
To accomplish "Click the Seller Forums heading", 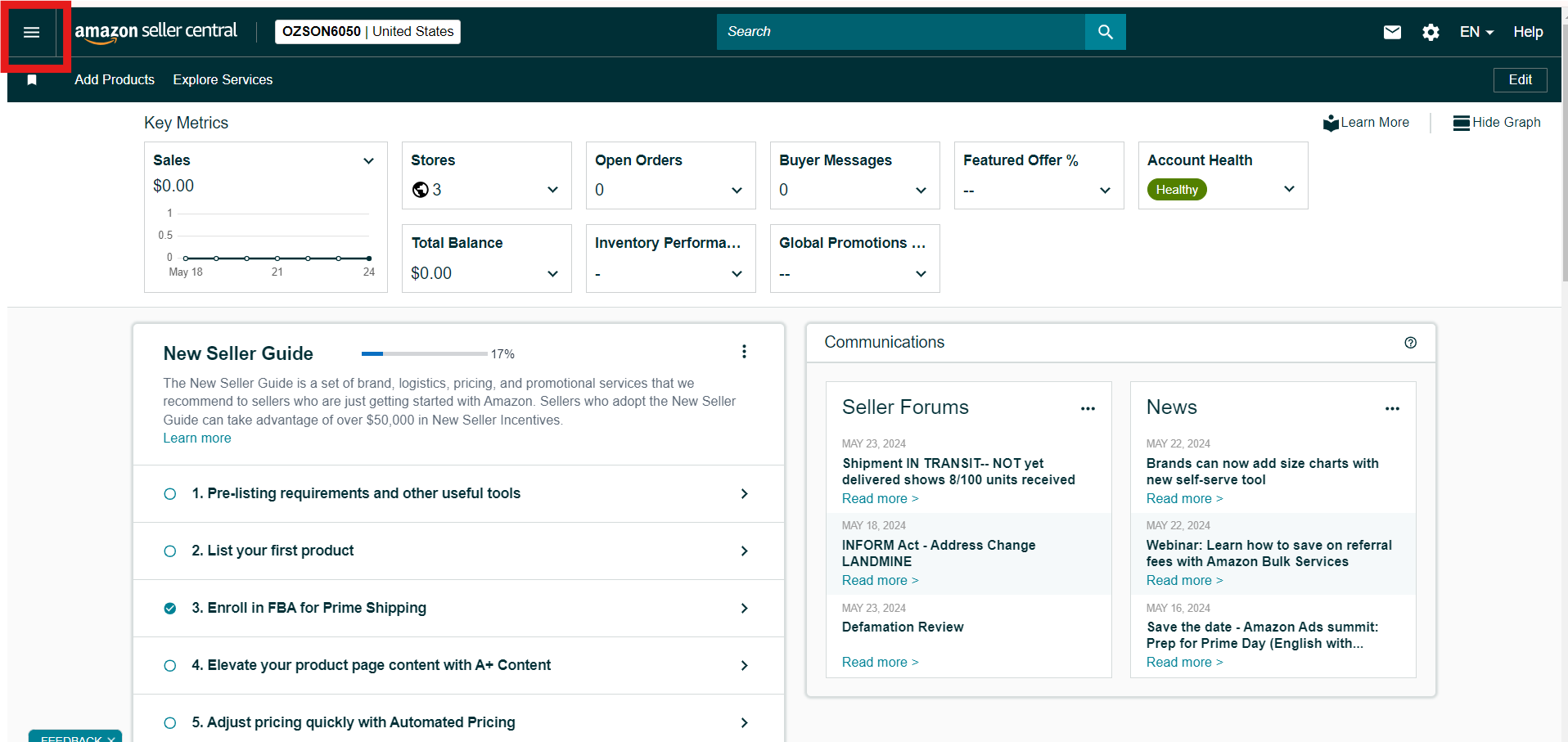I will [905, 407].
